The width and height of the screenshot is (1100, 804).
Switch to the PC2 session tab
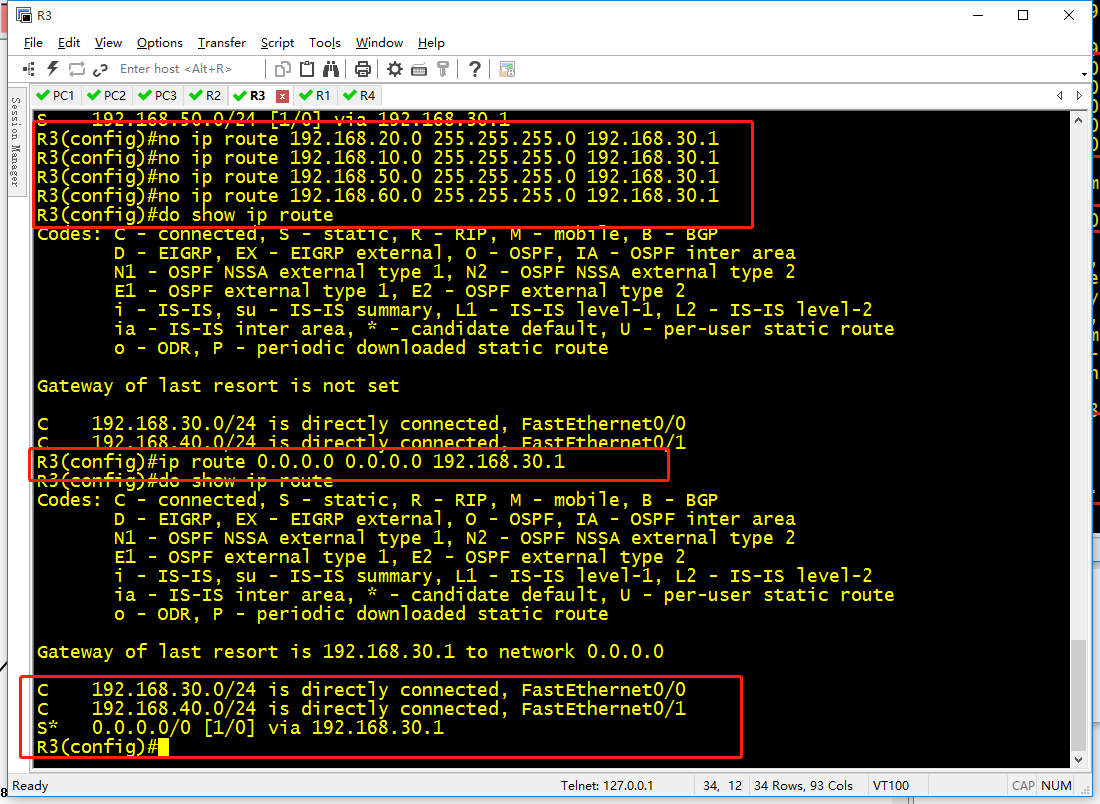(x=107, y=95)
